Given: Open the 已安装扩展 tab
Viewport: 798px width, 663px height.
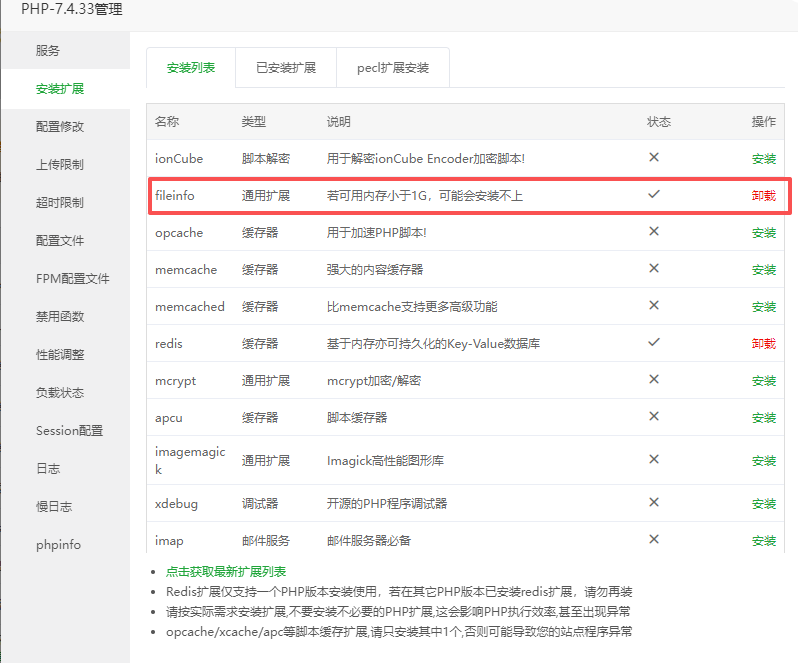Looking at the screenshot, I should [285, 68].
